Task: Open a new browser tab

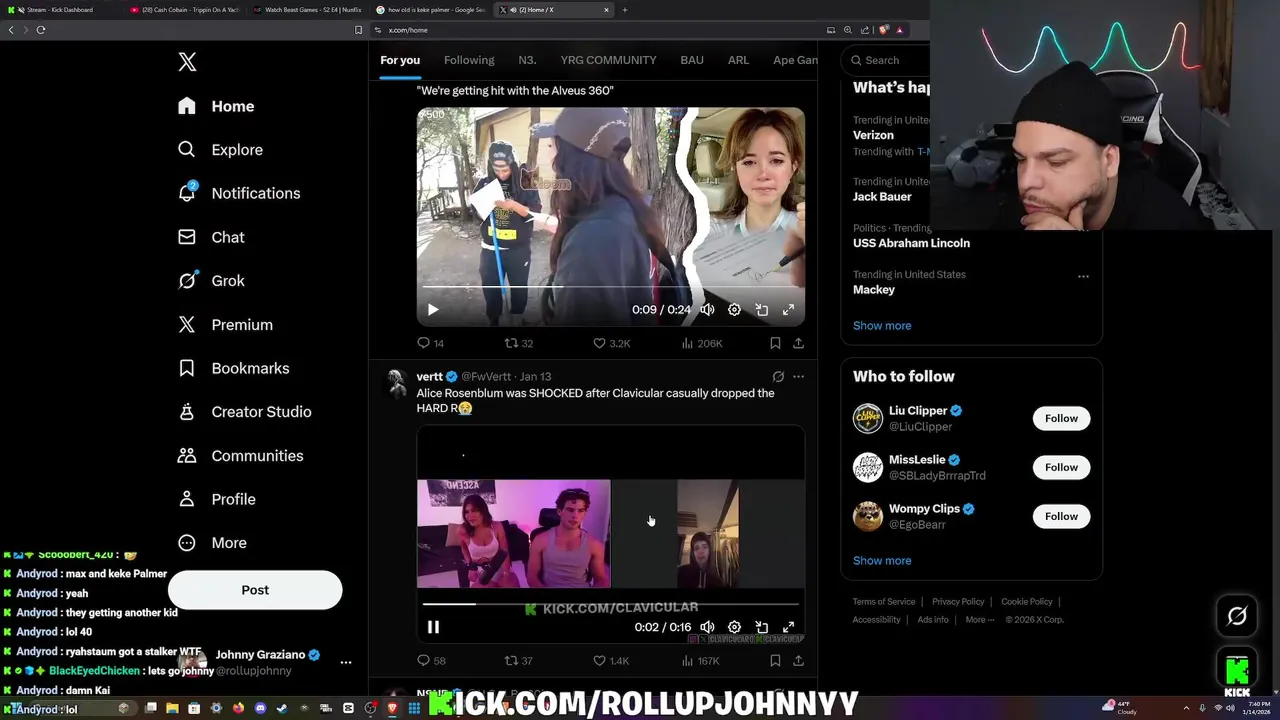Action: coord(625,10)
